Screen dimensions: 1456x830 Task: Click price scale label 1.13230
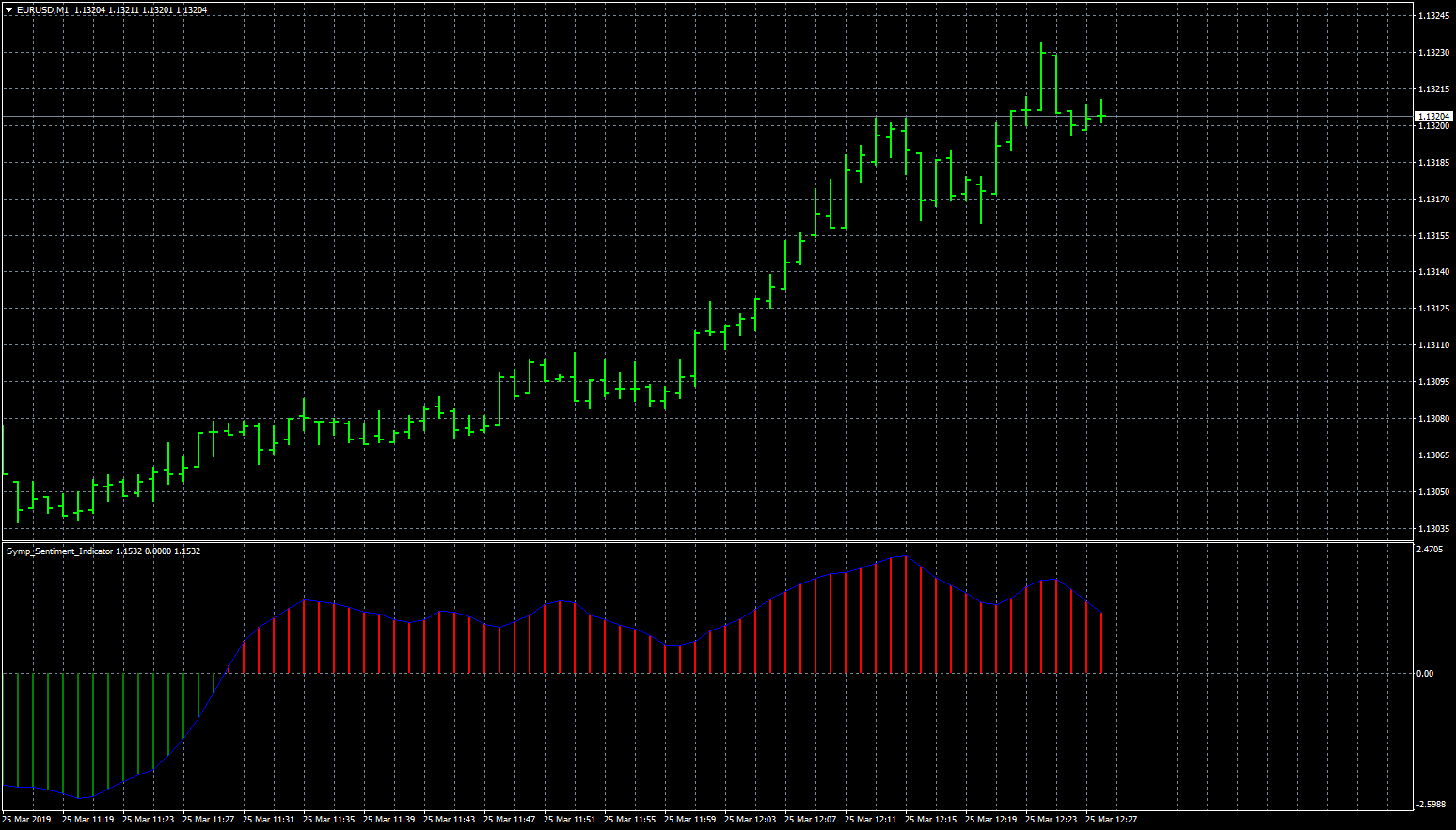pyautogui.click(x=1433, y=53)
